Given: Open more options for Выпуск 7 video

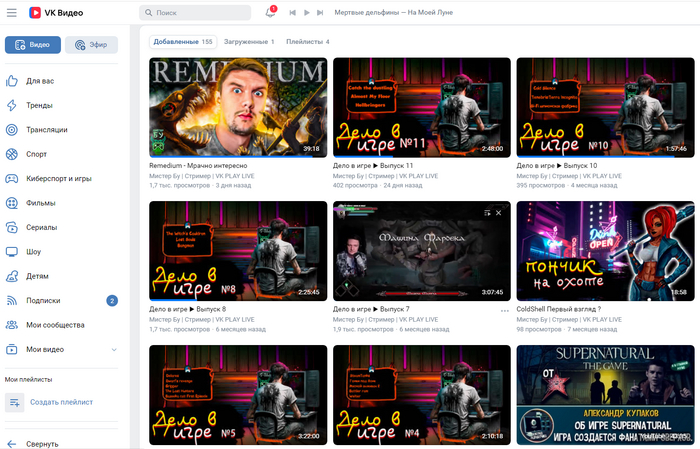Looking at the screenshot, I should (x=504, y=310).
